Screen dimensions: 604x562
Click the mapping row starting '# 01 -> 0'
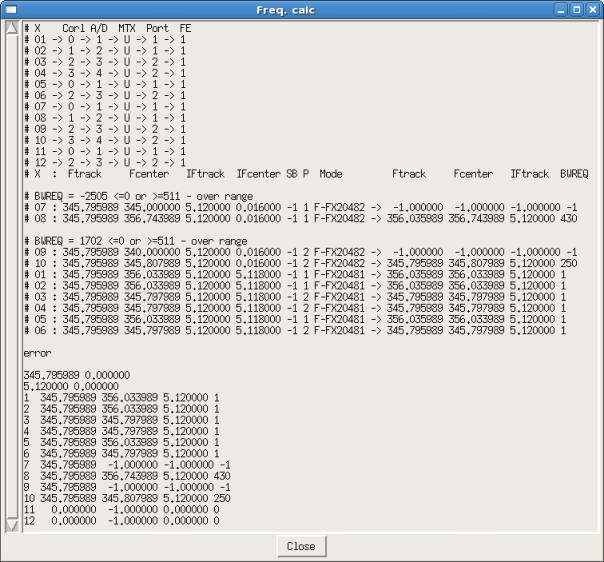click(x=105, y=39)
